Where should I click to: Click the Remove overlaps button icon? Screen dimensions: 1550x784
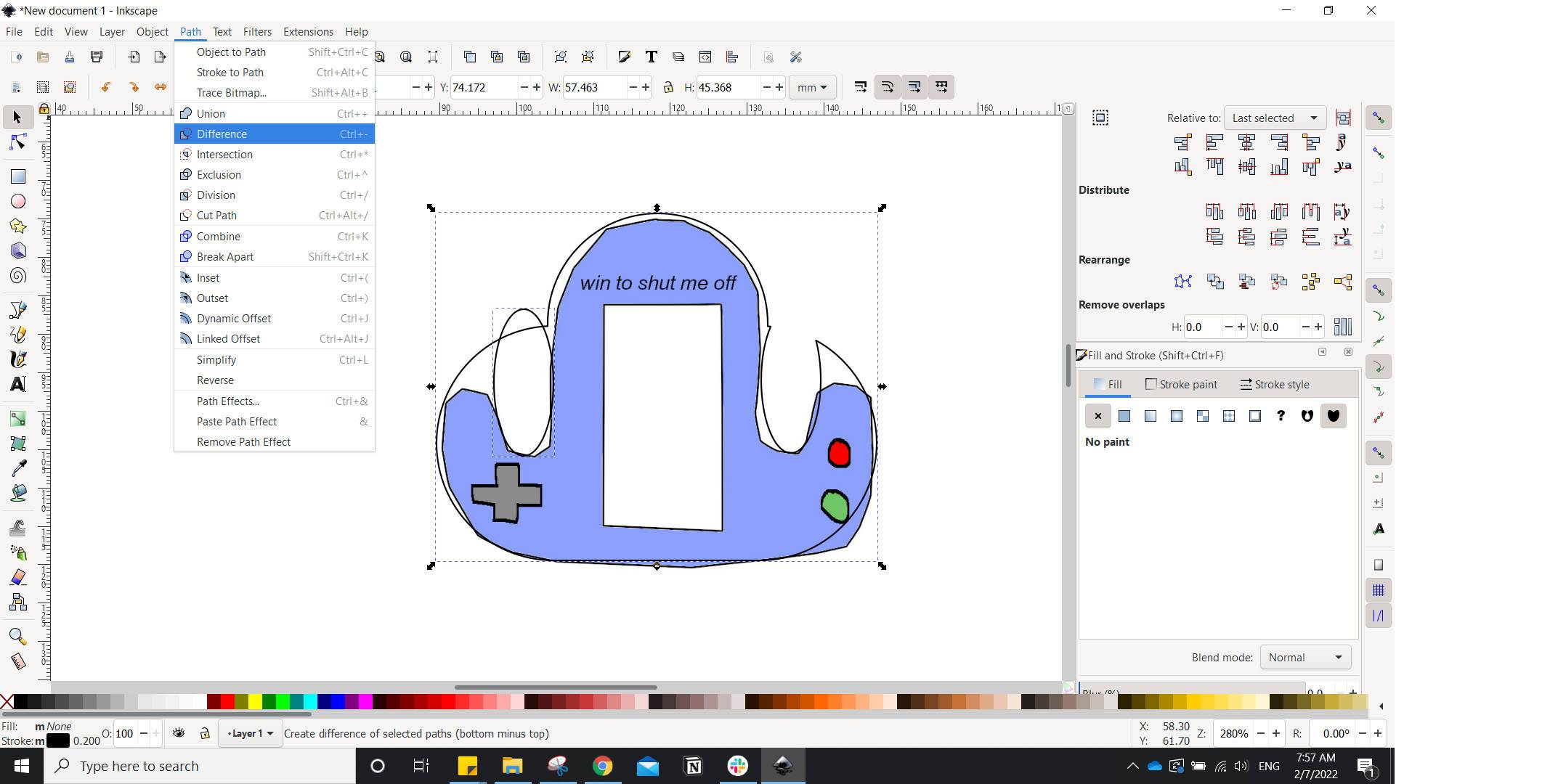coord(1342,327)
